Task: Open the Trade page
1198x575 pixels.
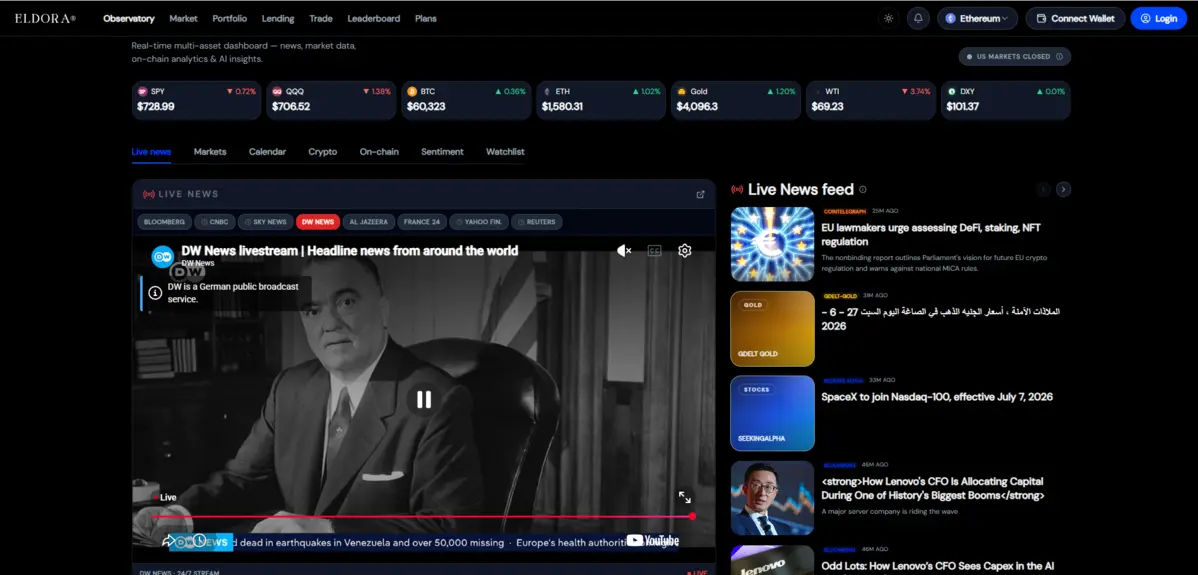Action: (321, 18)
